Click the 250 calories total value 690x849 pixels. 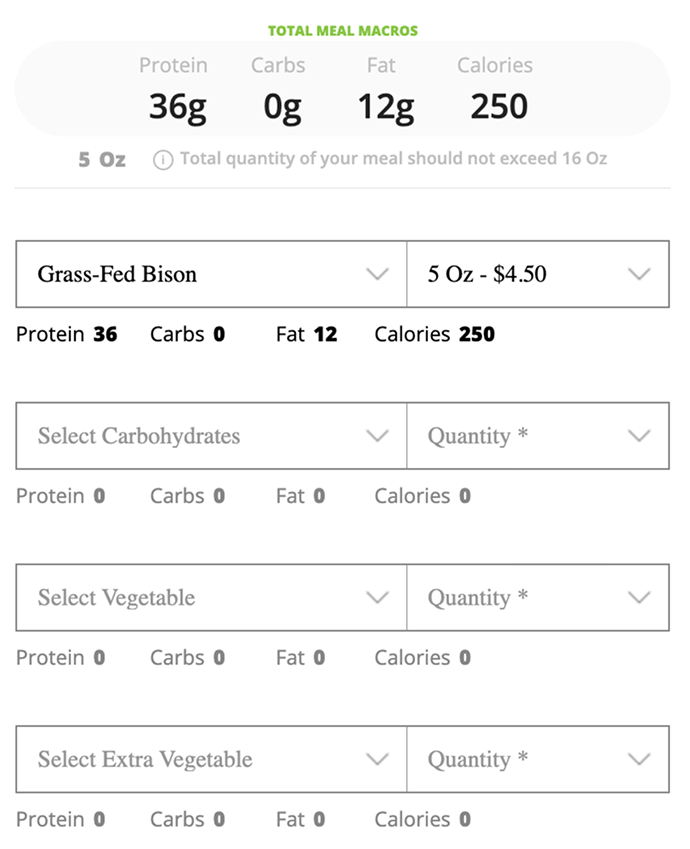(x=497, y=103)
